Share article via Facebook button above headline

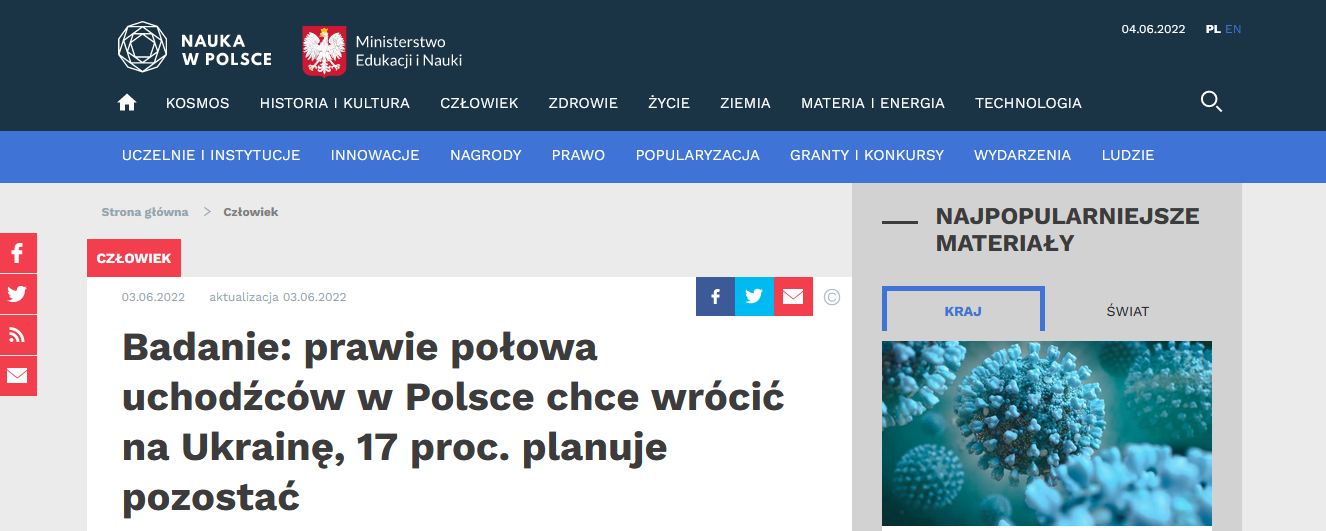[715, 296]
